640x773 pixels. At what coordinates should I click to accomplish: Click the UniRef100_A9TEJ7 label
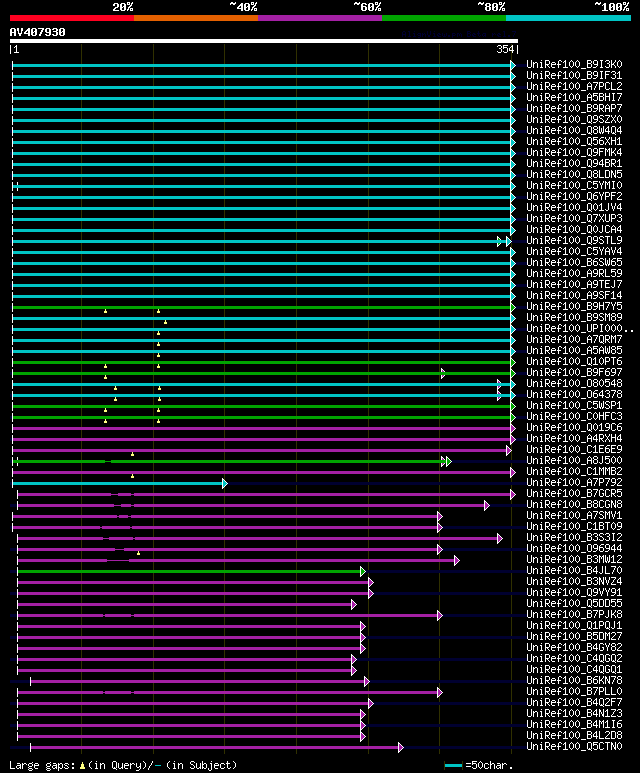click(574, 284)
